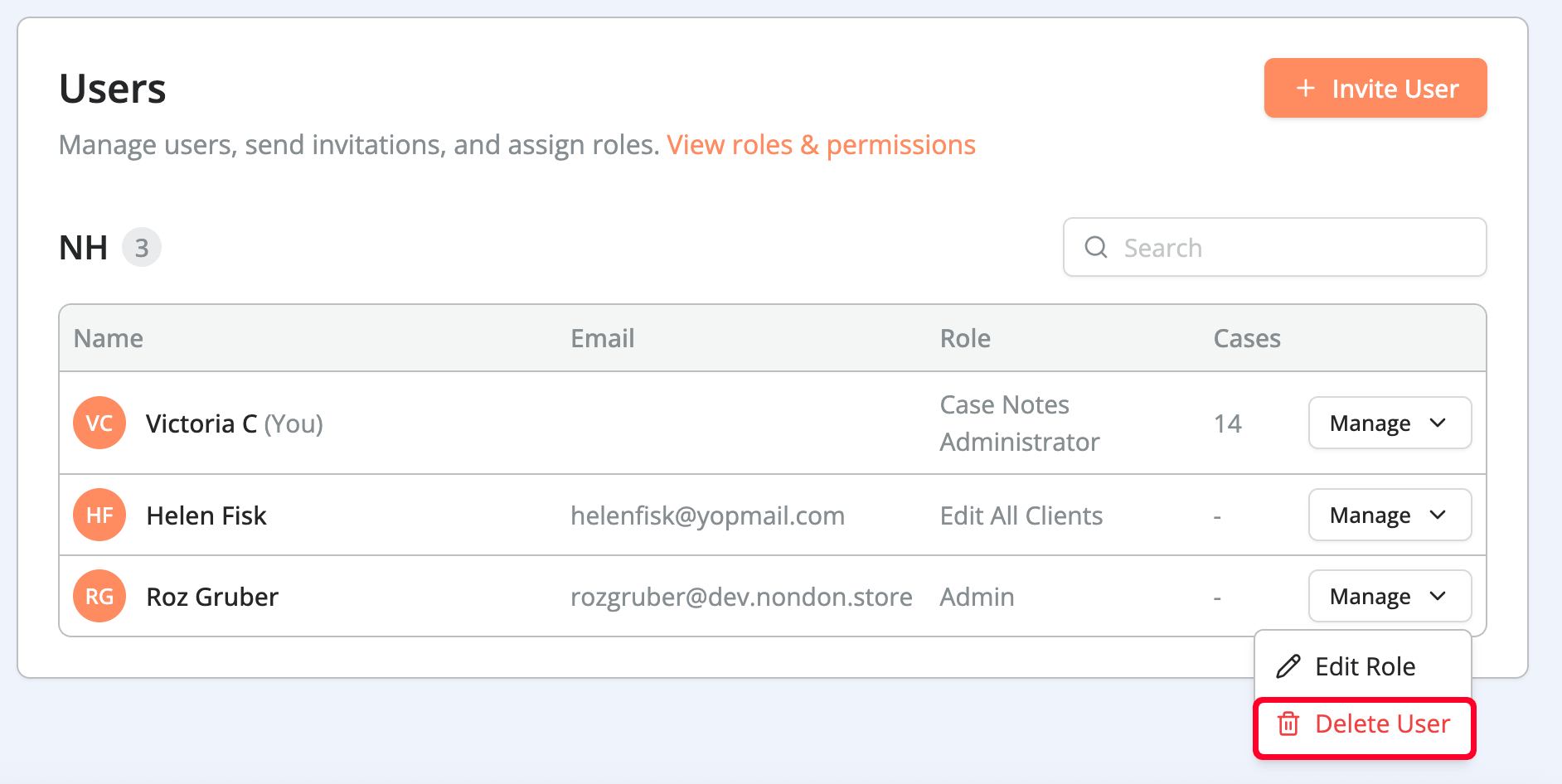Click the Admin role for Roz Gruber

coord(977,597)
